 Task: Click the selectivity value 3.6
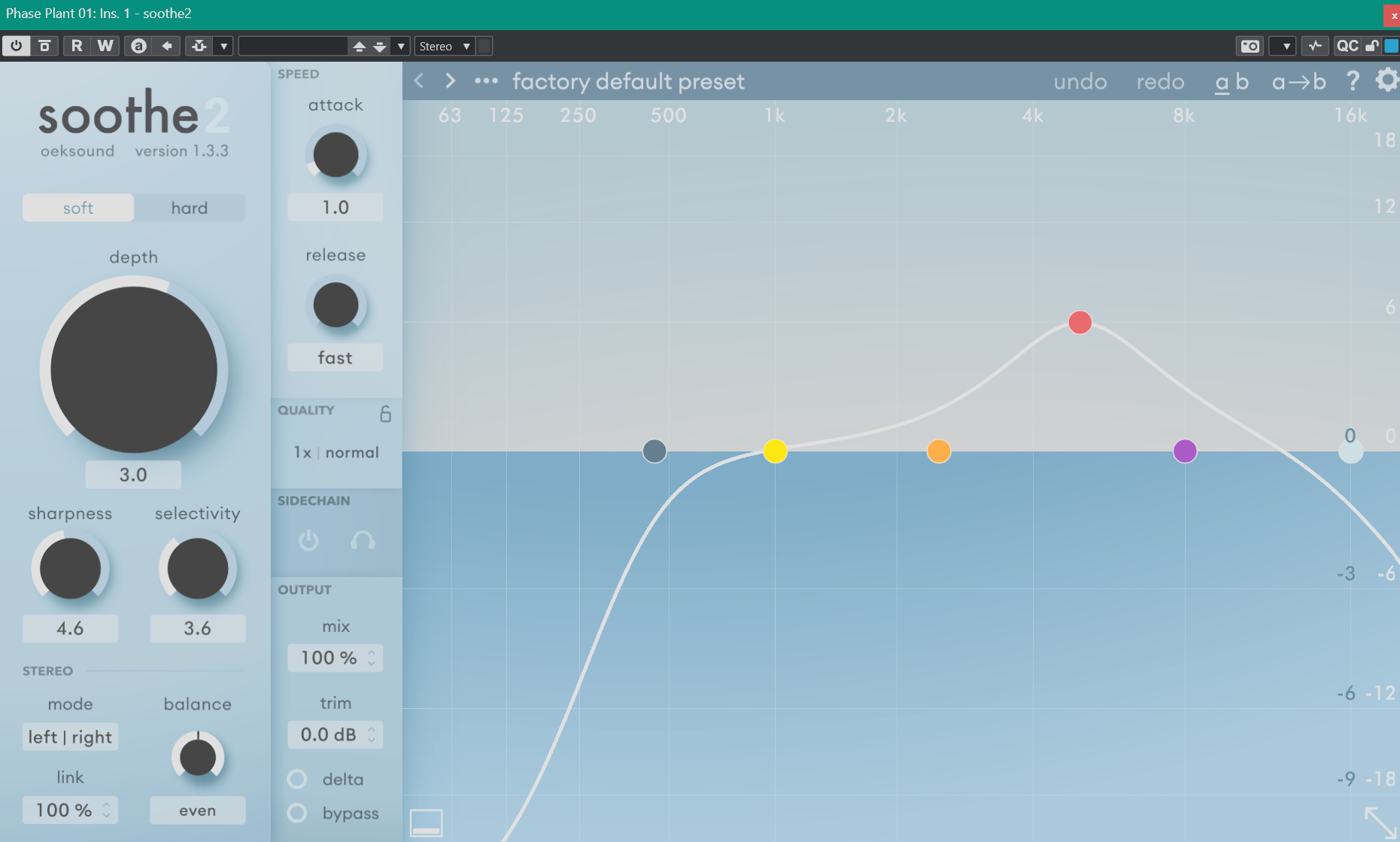click(198, 628)
